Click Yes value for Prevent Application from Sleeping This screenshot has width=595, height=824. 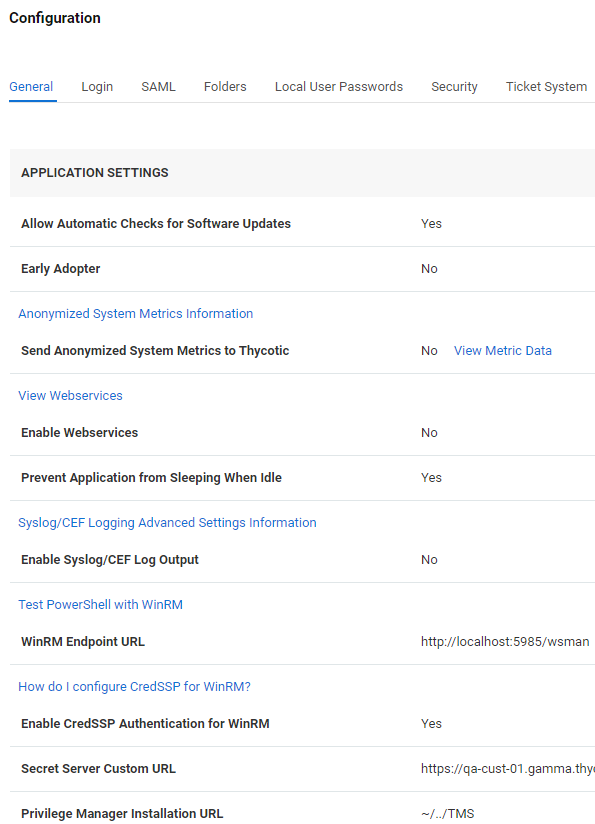431,478
